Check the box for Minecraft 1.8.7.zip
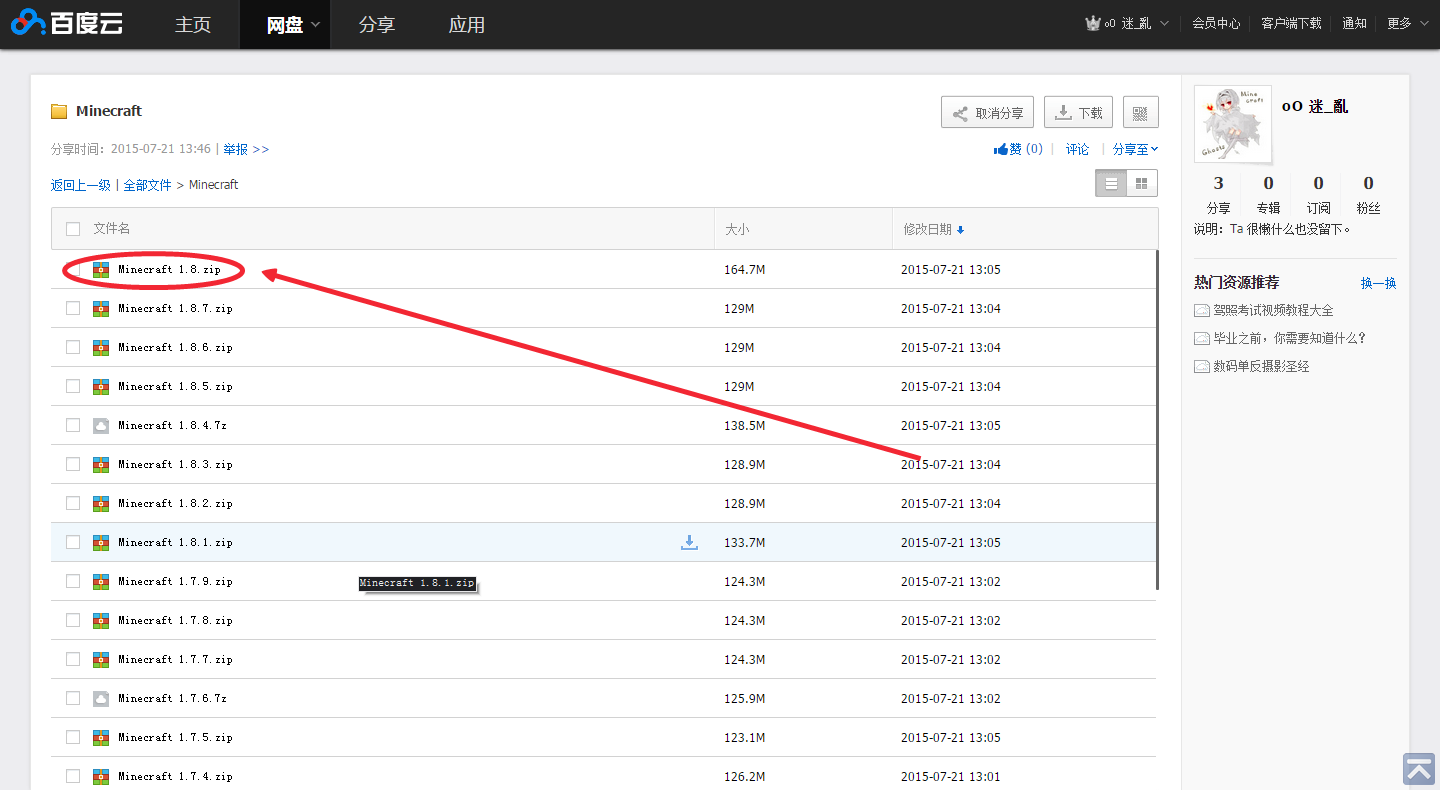The image size is (1440, 790). 73,308
